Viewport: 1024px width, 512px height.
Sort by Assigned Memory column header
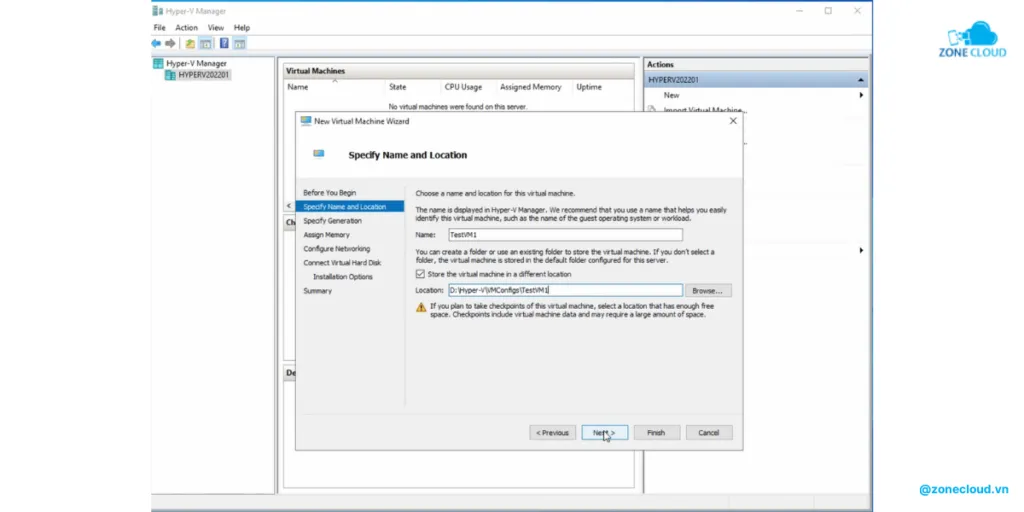tap(530, 87)
